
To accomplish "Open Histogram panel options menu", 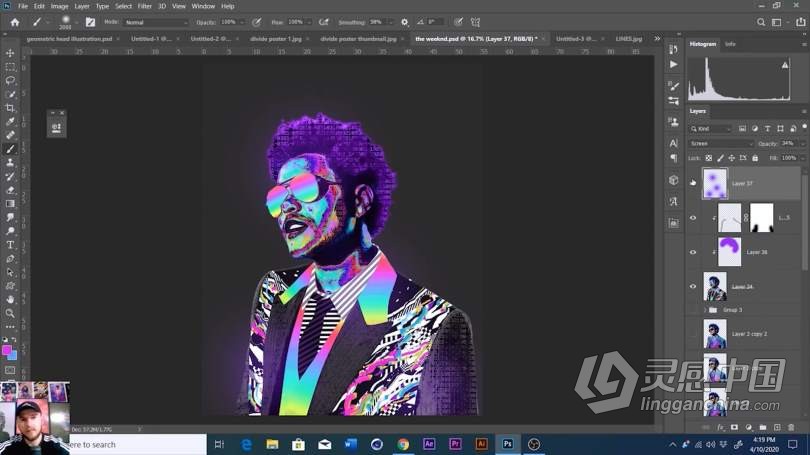I will pos(804,45).
